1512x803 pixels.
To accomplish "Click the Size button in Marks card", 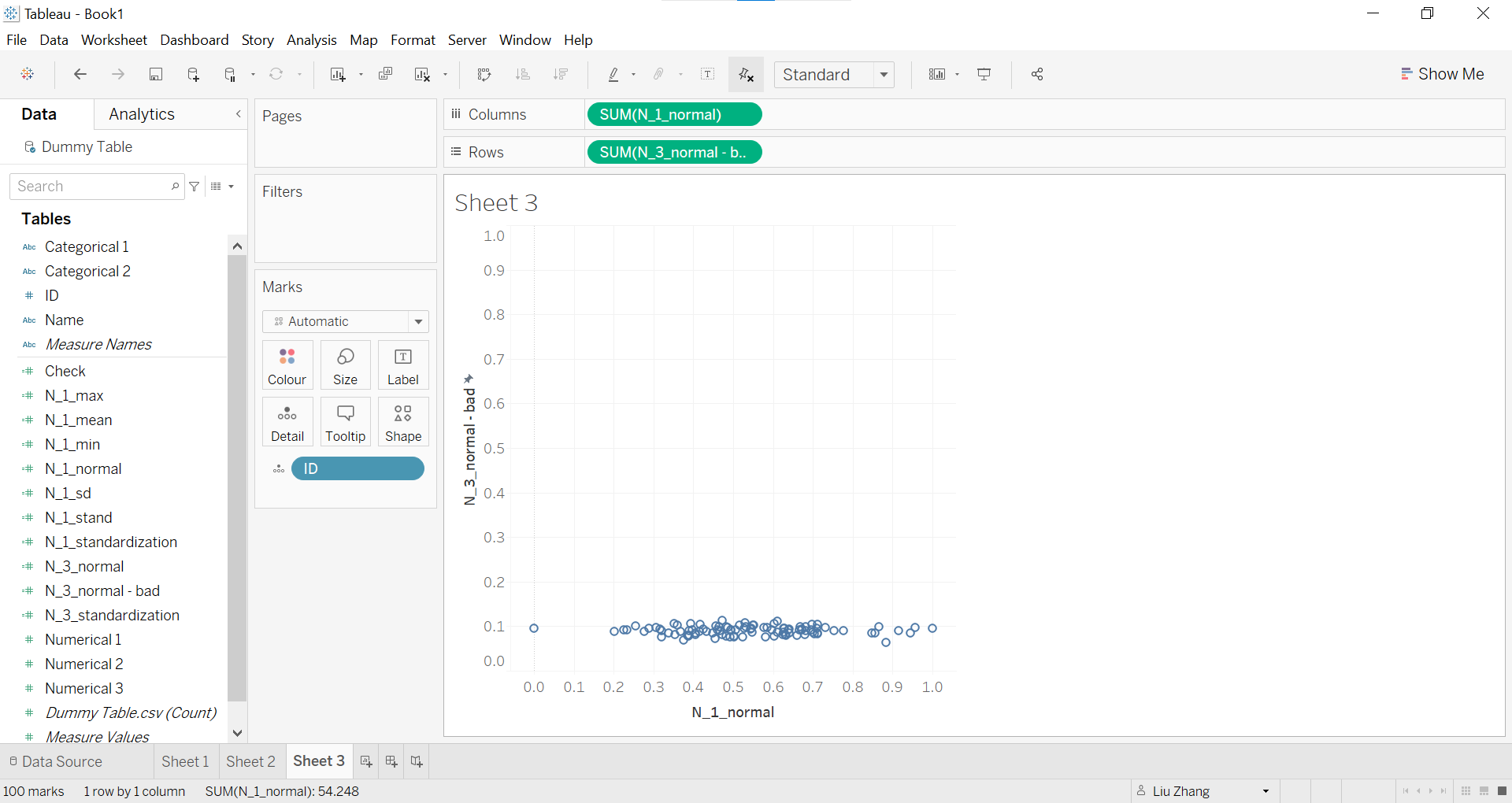I will click(345, 365).
